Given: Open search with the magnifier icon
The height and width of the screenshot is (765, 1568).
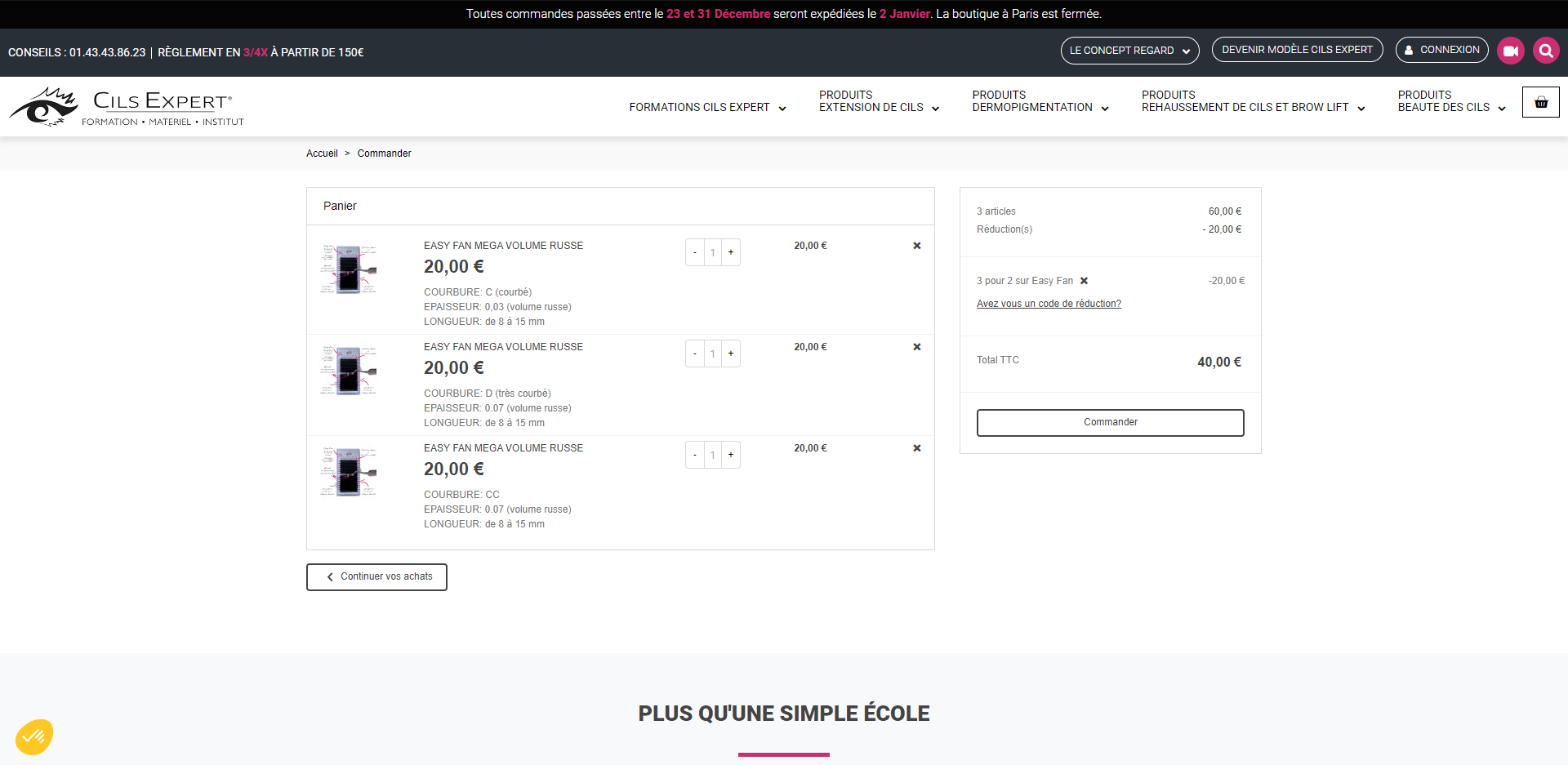Looking at the screenshot, I should click(x=1546, y=51).
